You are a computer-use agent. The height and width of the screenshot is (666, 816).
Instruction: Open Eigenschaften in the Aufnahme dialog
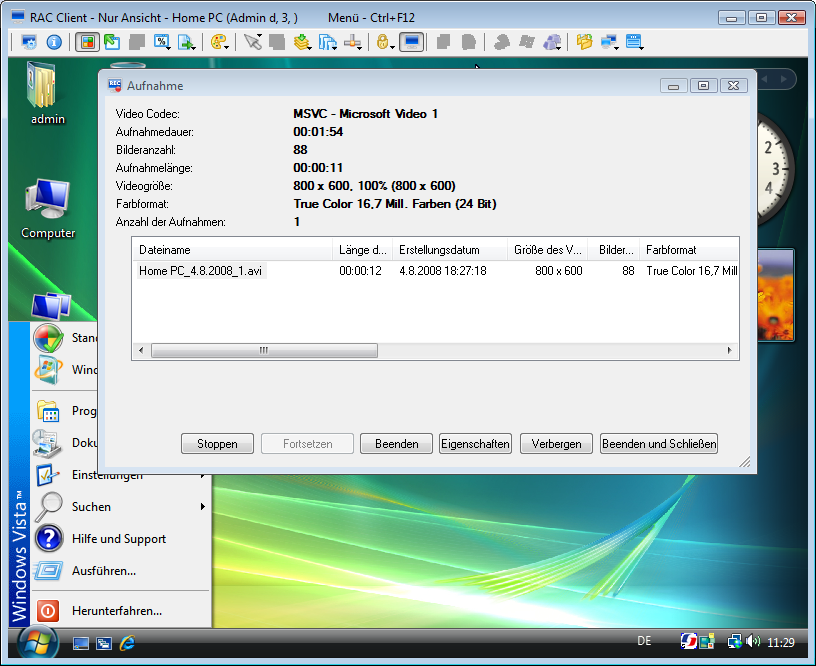click(x=475, y=444)
